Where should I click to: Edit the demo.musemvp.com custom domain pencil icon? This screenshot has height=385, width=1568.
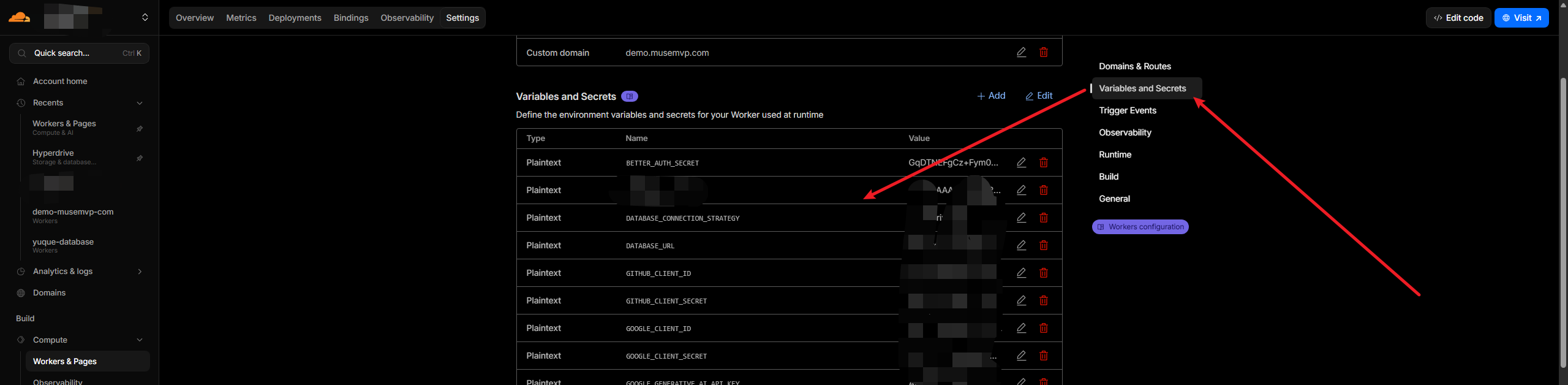click(1021, 53)
